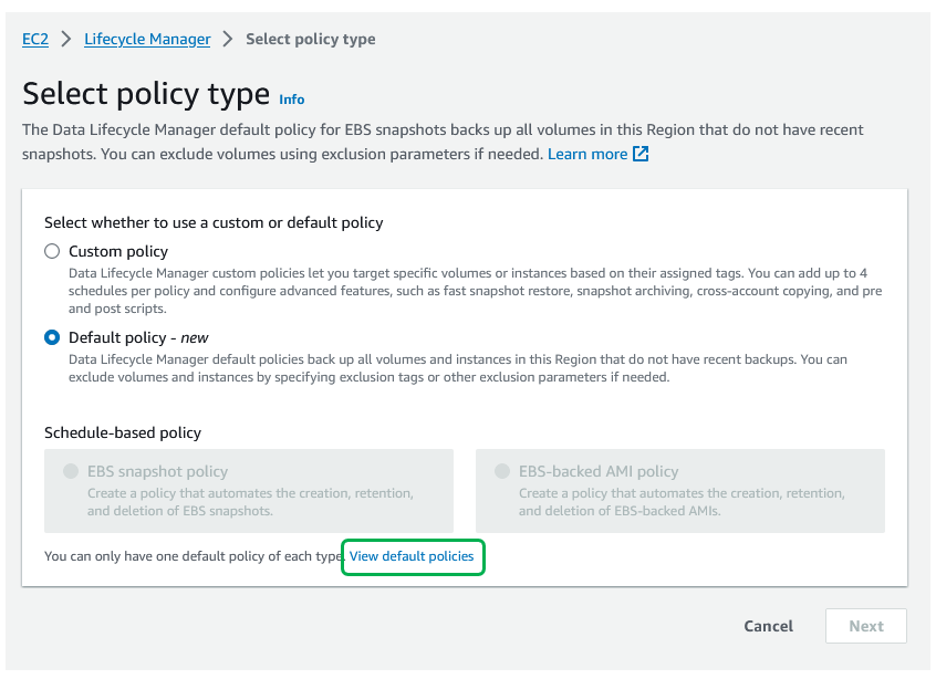Select the EBS snapshot policy card

pyautogui.click(x=250, y=490)
